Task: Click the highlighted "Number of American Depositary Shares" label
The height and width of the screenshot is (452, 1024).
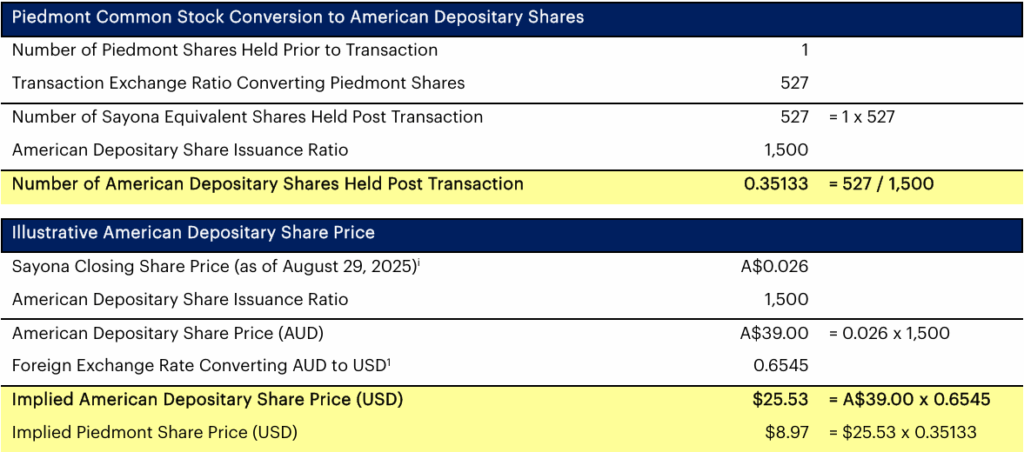Action: click(268, 184)
